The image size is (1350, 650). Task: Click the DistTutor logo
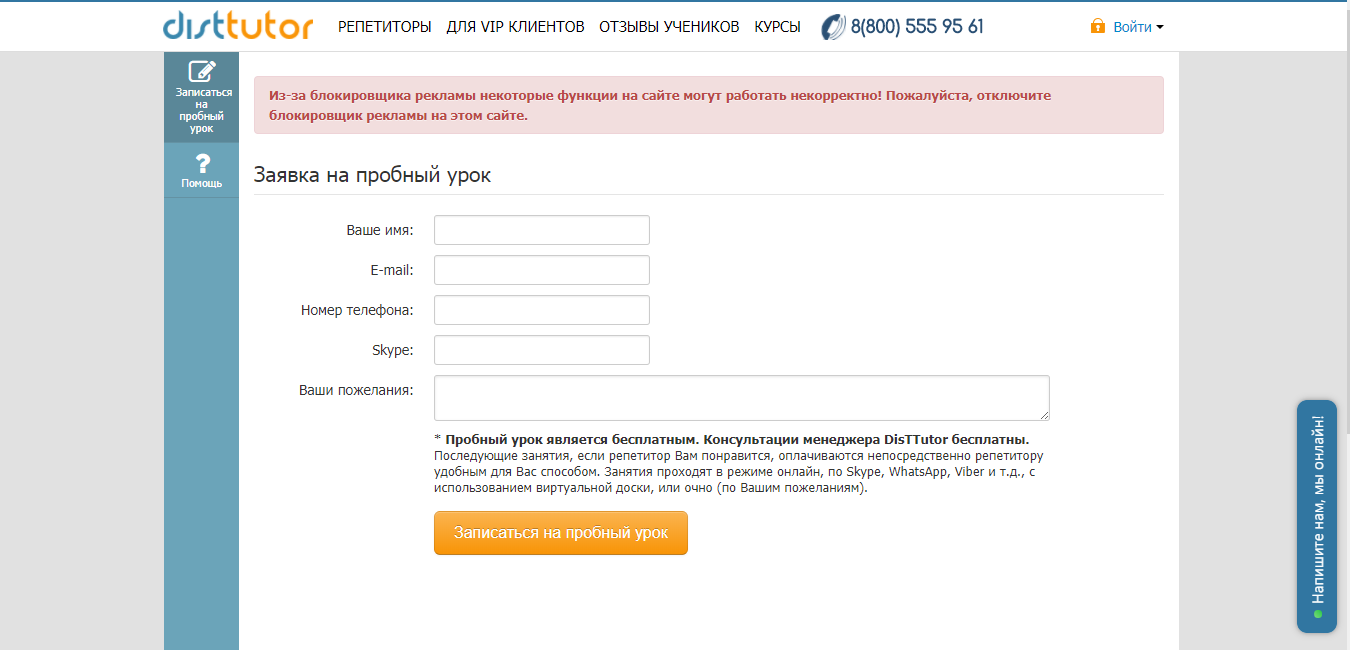coord(237,25)
